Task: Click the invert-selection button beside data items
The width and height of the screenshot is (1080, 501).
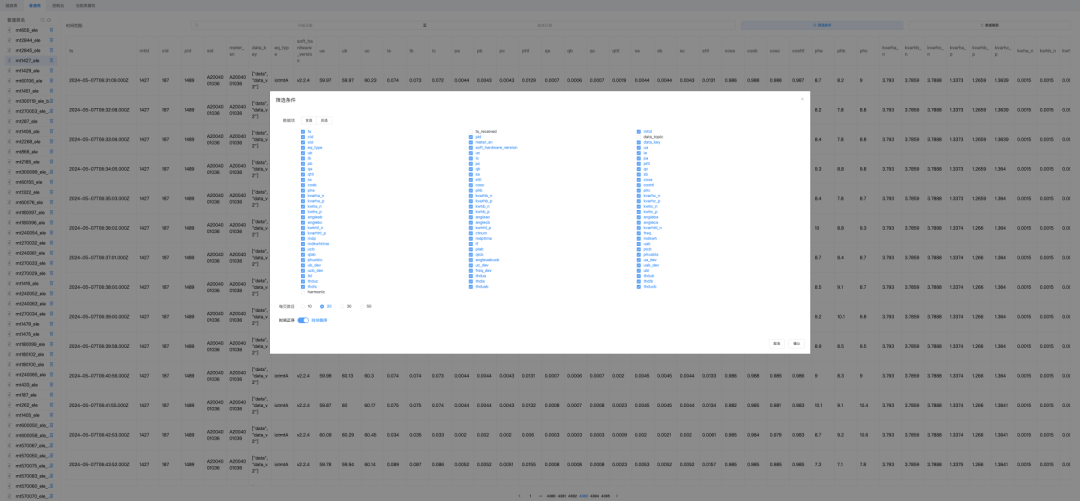Action: coord(324,120)
